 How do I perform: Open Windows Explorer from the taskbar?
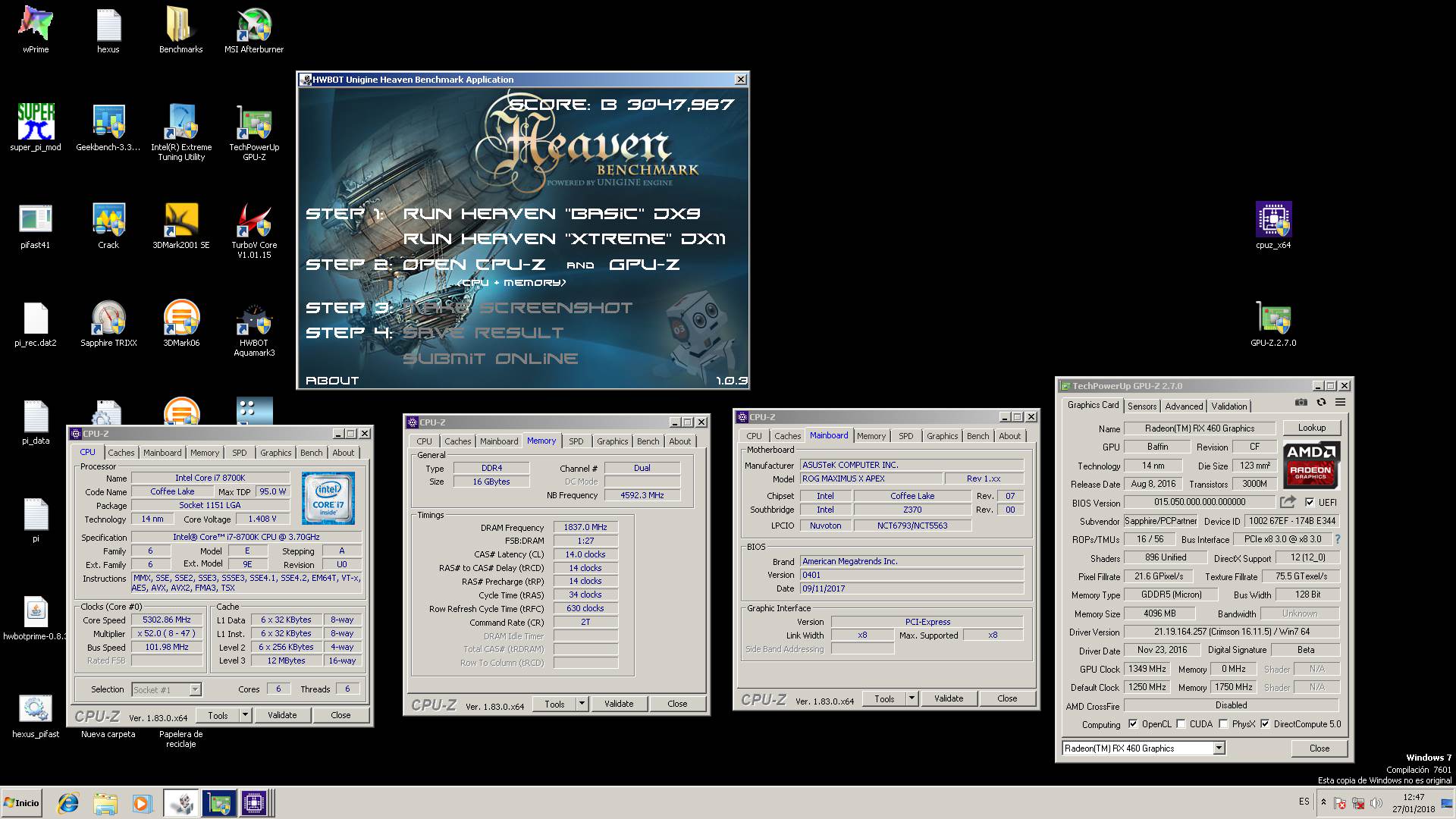pyautogui.click(x=105, y=803)
